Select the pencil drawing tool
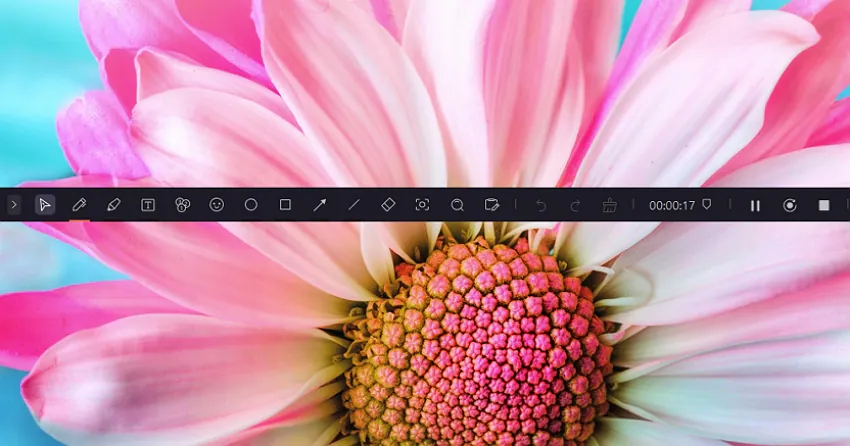 (x=79, y=205)
